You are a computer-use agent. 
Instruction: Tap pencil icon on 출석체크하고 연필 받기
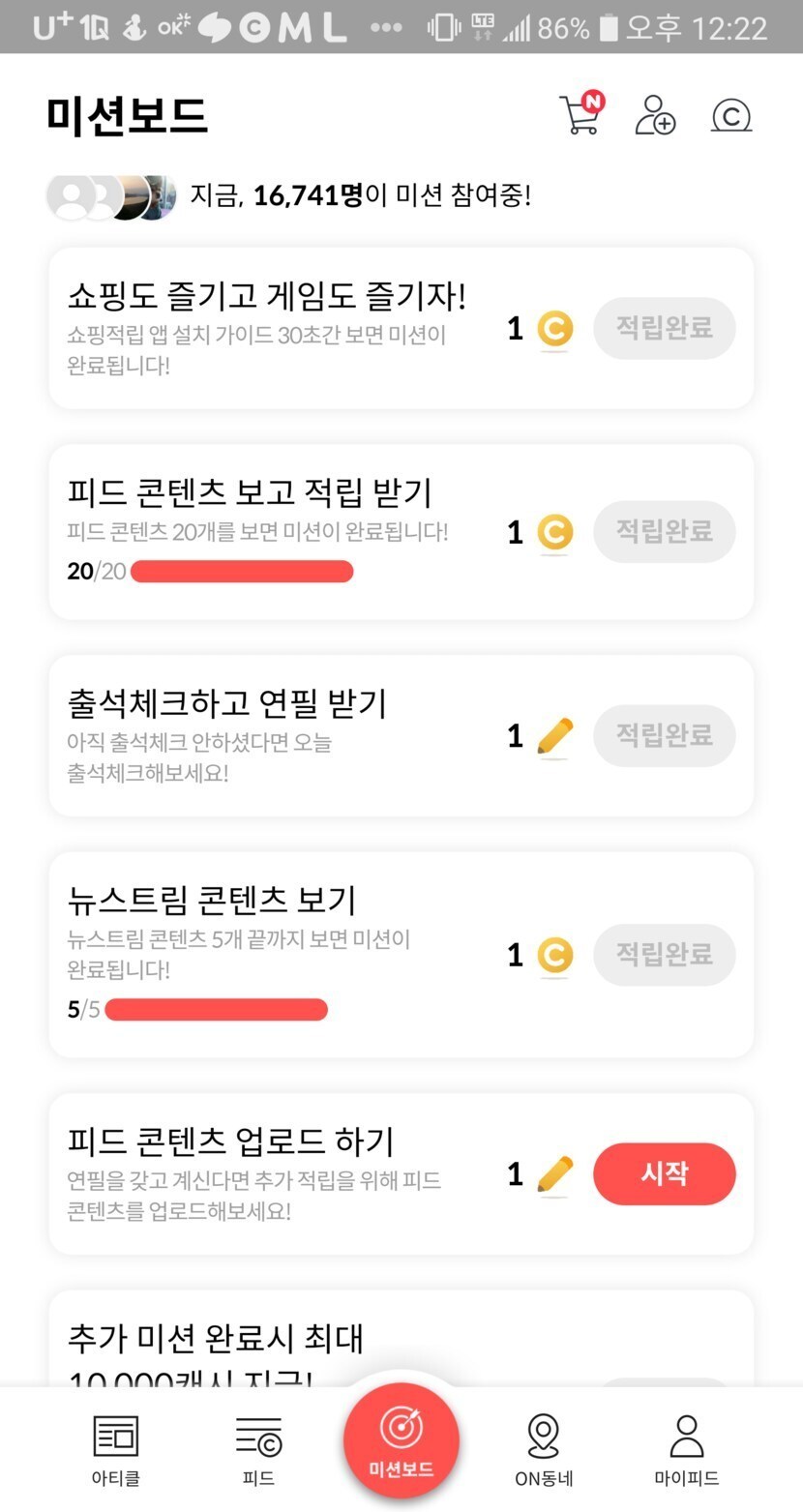click(554, 737)
